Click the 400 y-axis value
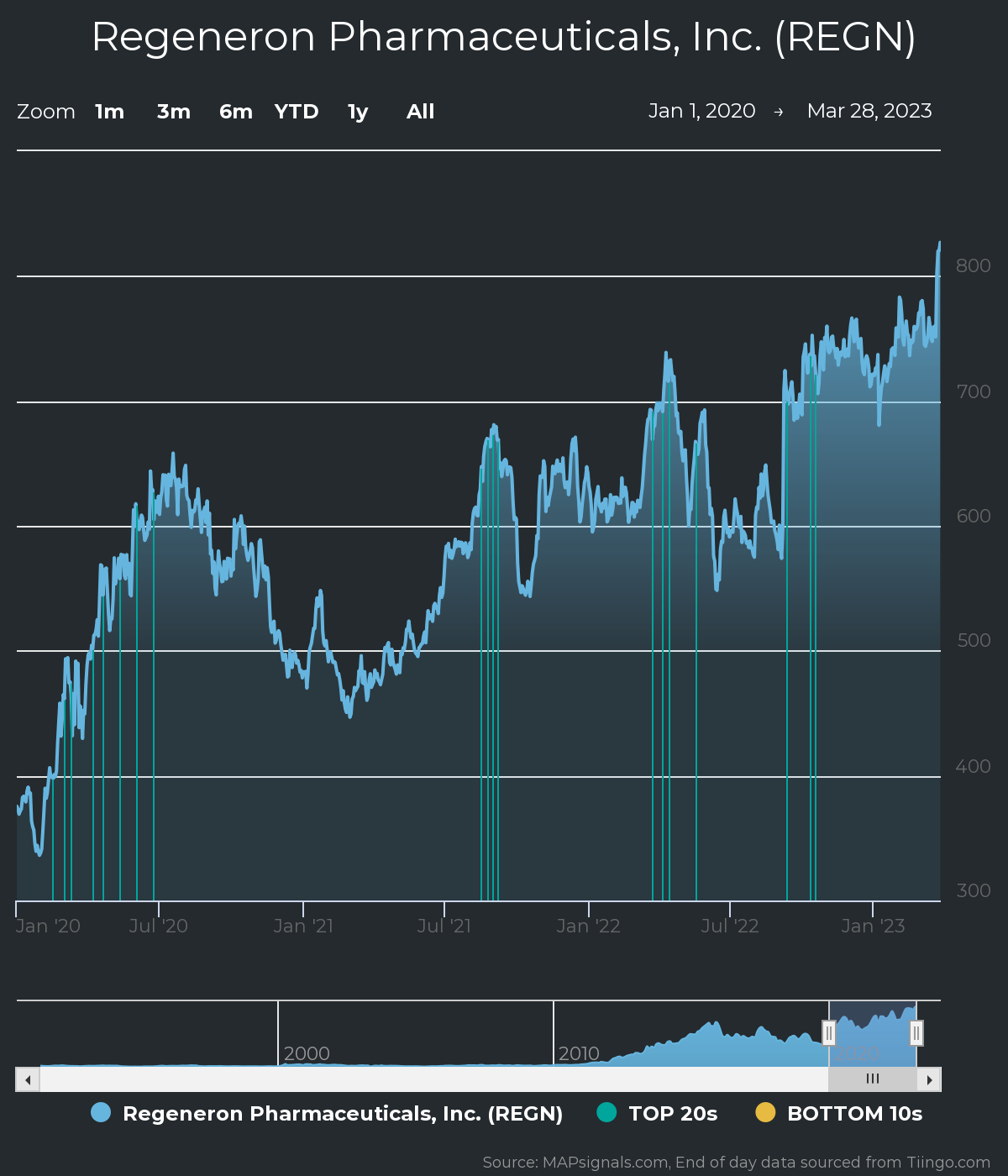1008x1176 pixels. (x=974, y=766)
